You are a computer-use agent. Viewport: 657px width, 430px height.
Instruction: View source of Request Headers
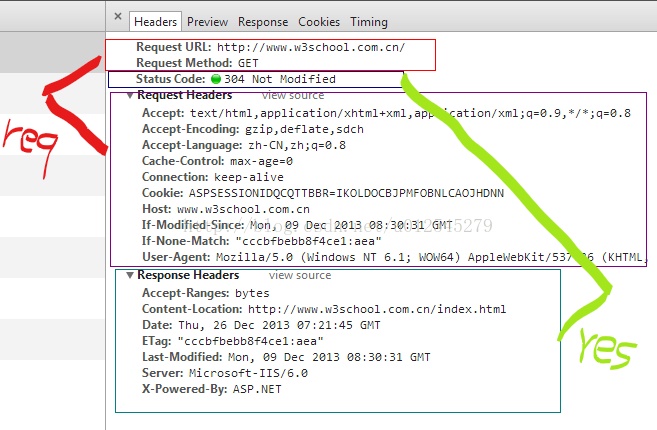tap(292, 96)
